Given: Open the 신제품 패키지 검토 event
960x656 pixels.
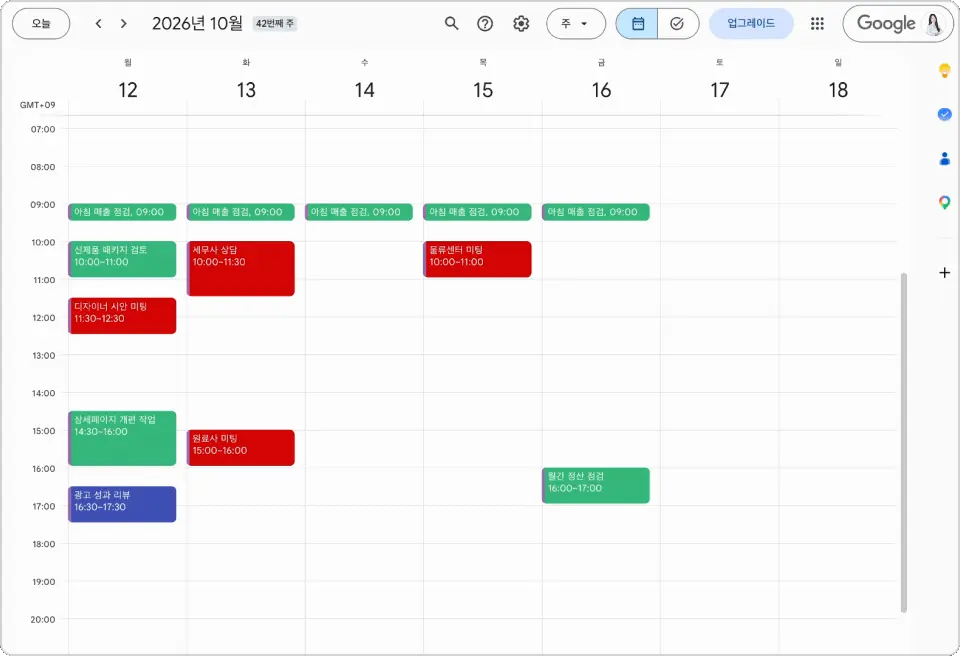Looking at the screenshot, I should coord(122,259).
